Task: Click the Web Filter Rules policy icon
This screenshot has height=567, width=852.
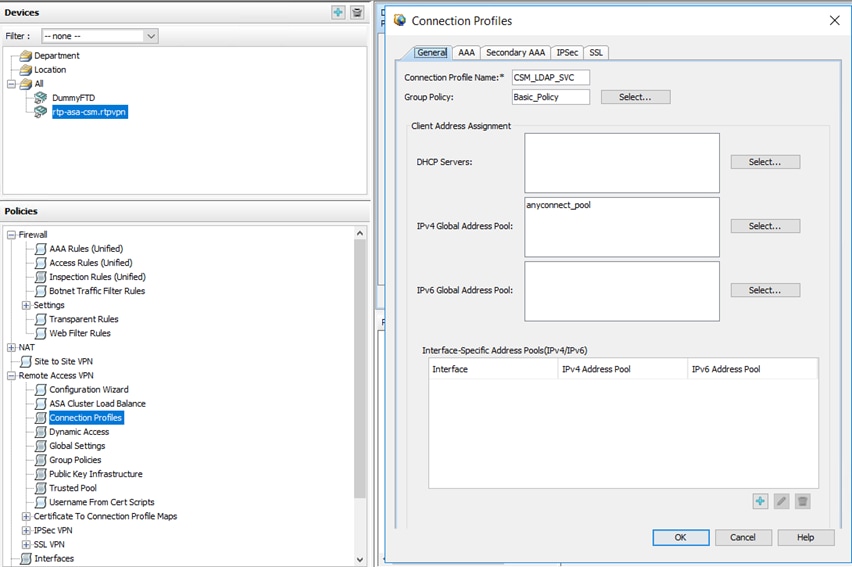Action: (x=41, y=333)
